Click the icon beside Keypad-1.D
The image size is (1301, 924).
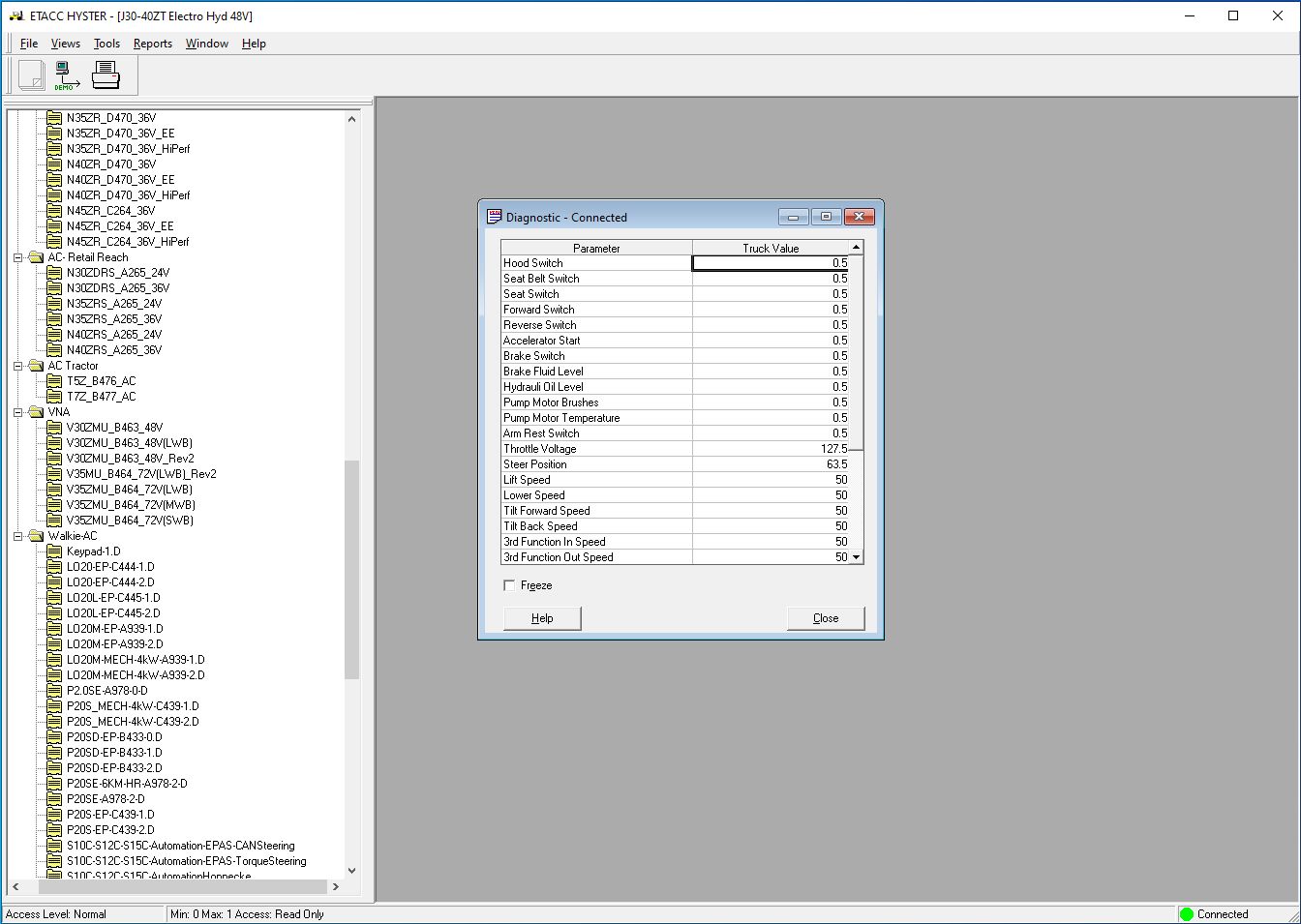pyautogui.click(x=55, y=551)
